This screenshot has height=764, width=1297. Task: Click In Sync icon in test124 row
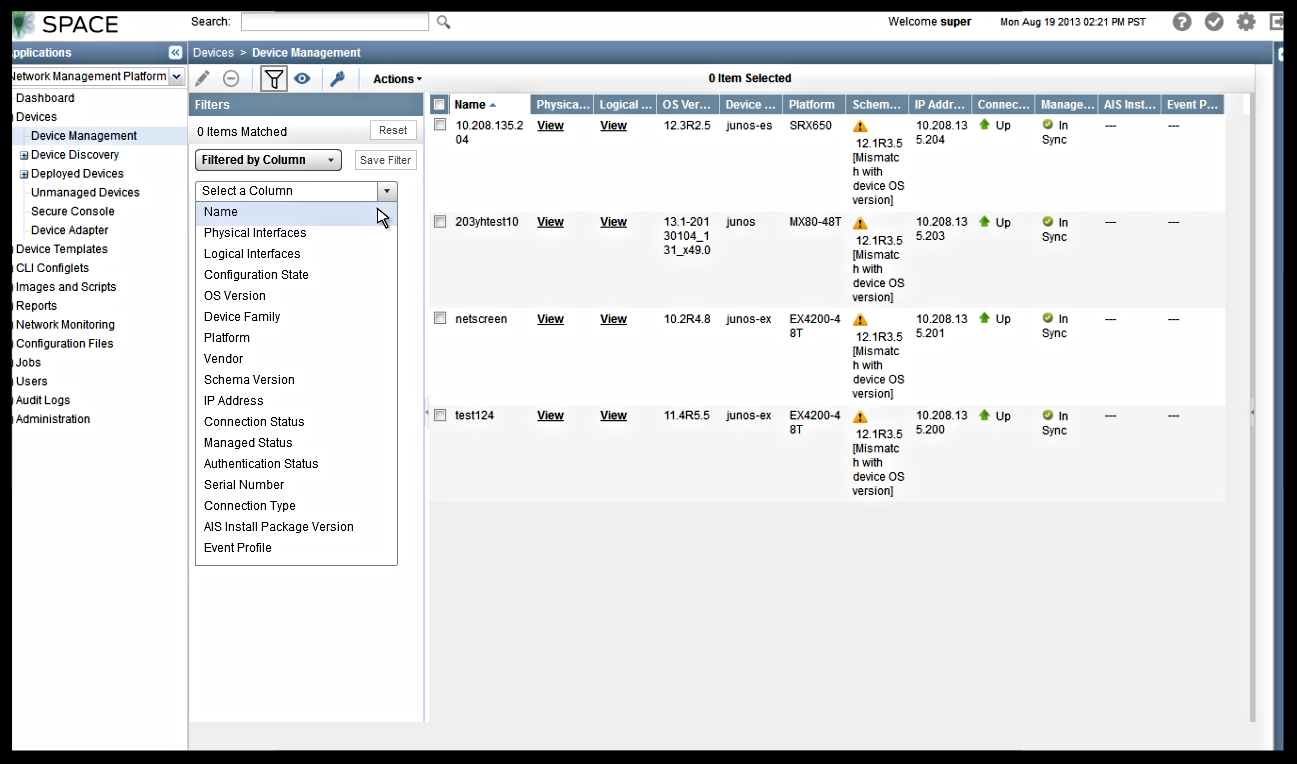coord(1048,415)
